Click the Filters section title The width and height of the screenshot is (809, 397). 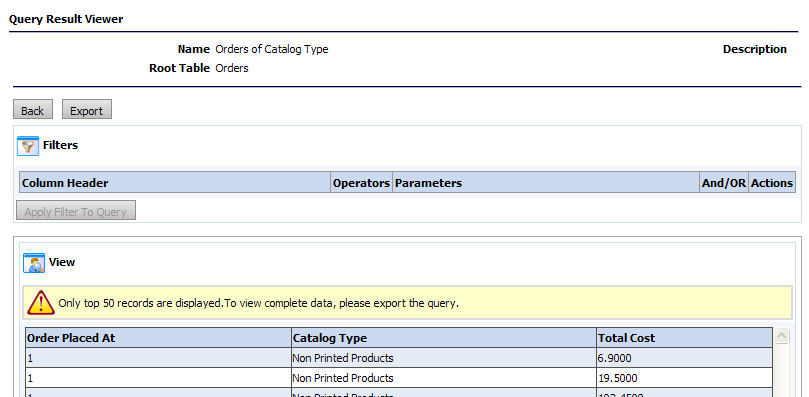60,145
